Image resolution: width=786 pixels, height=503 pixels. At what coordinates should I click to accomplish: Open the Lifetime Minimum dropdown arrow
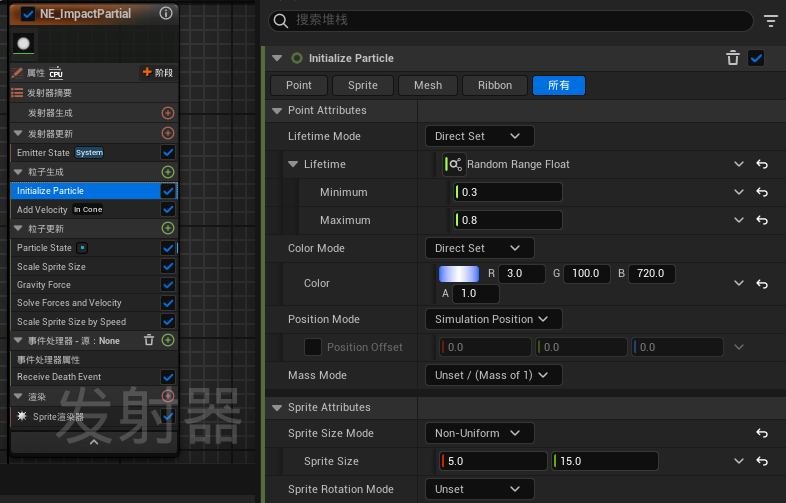pos(739,192)
